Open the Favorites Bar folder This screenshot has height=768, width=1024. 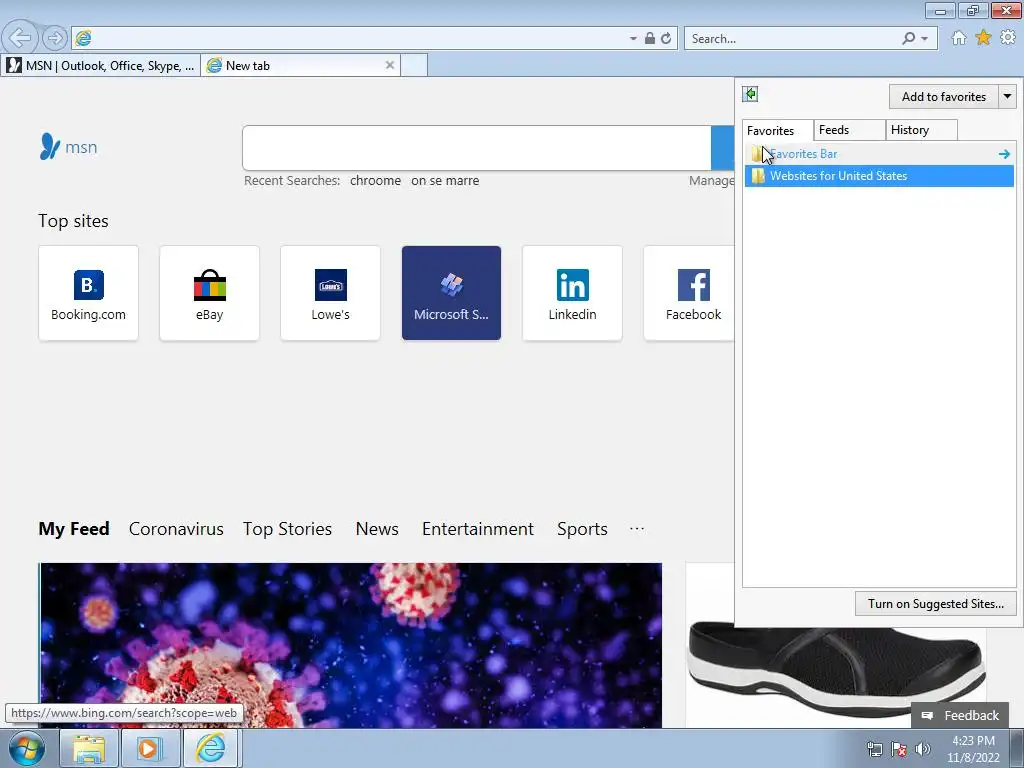tap(879, 154)
